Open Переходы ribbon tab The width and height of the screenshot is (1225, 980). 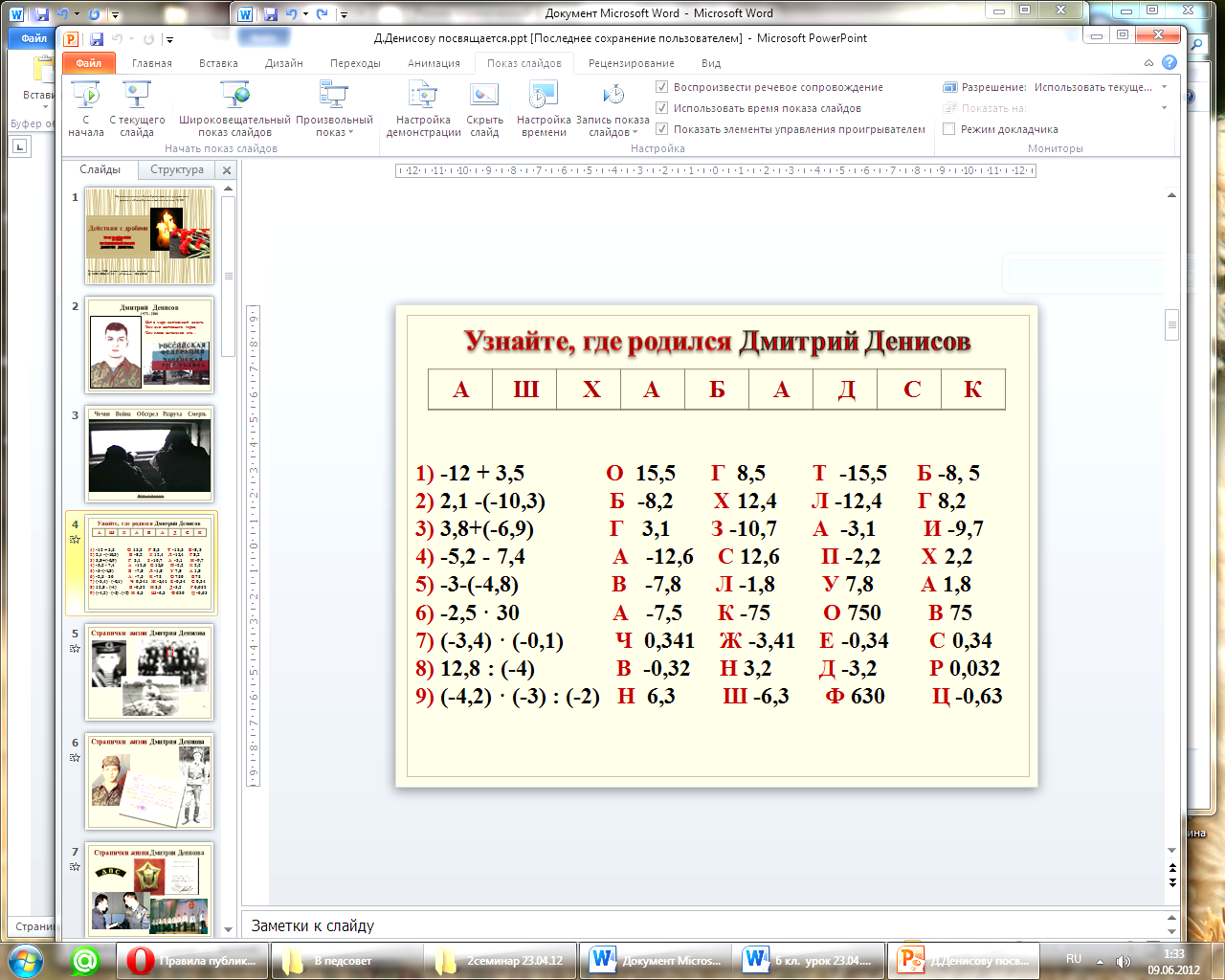coord(355,63)
